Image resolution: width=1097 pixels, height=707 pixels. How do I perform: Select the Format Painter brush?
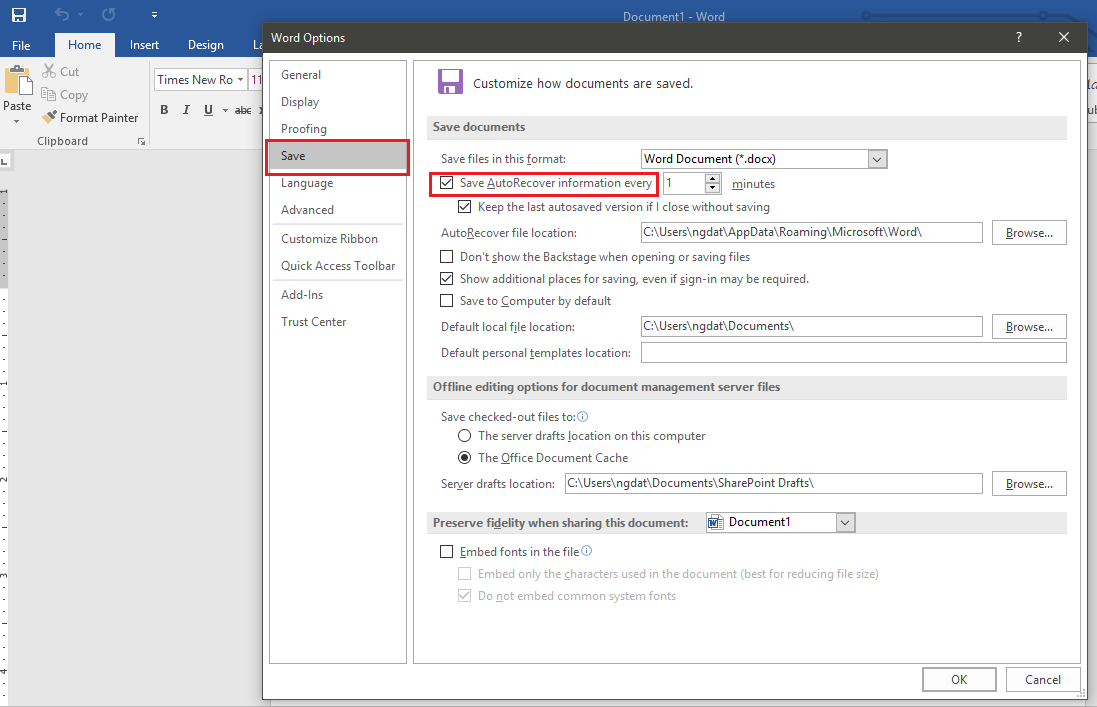click(x=49, y=117)
